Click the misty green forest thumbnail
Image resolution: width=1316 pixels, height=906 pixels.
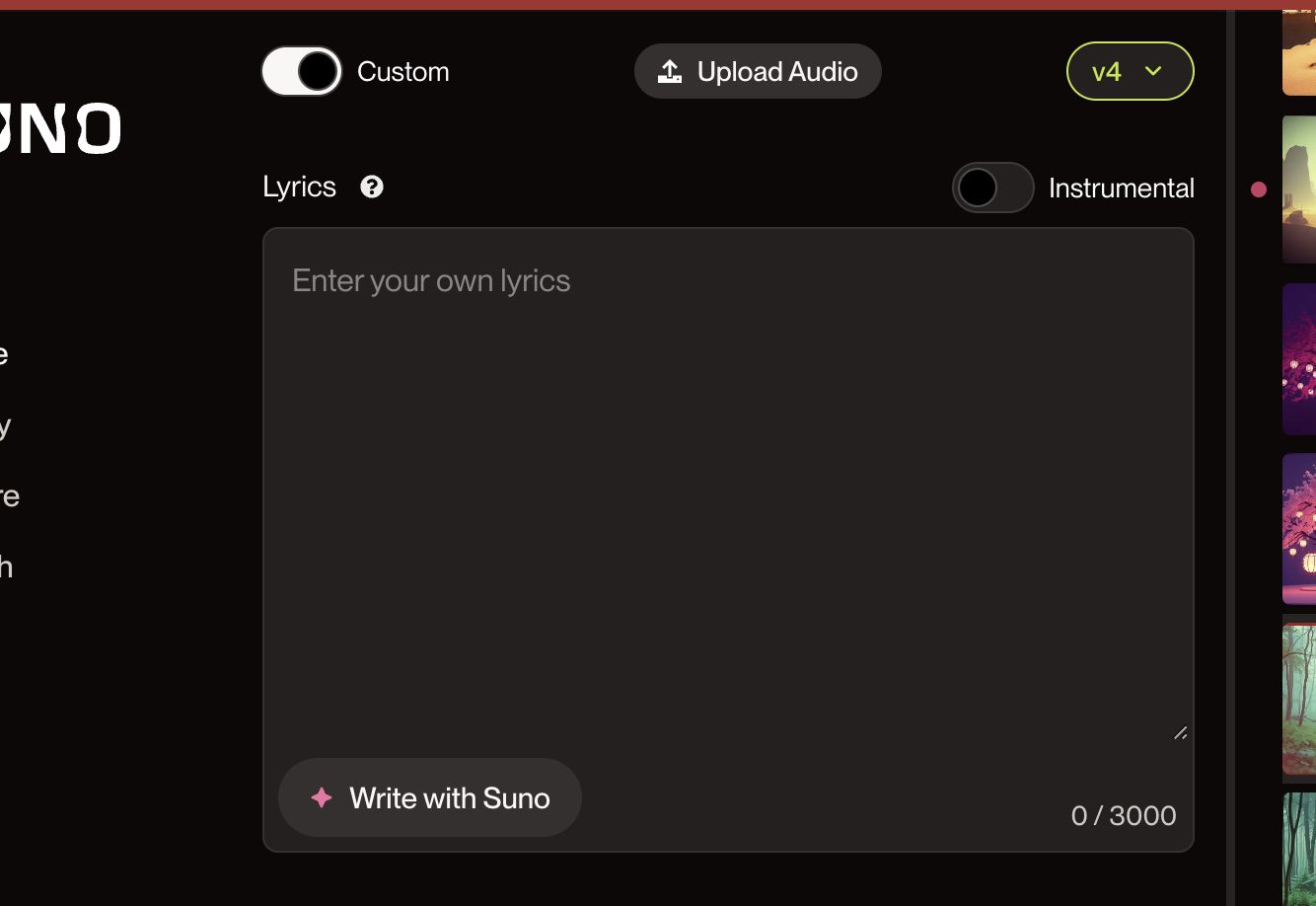pos(1299,699)
